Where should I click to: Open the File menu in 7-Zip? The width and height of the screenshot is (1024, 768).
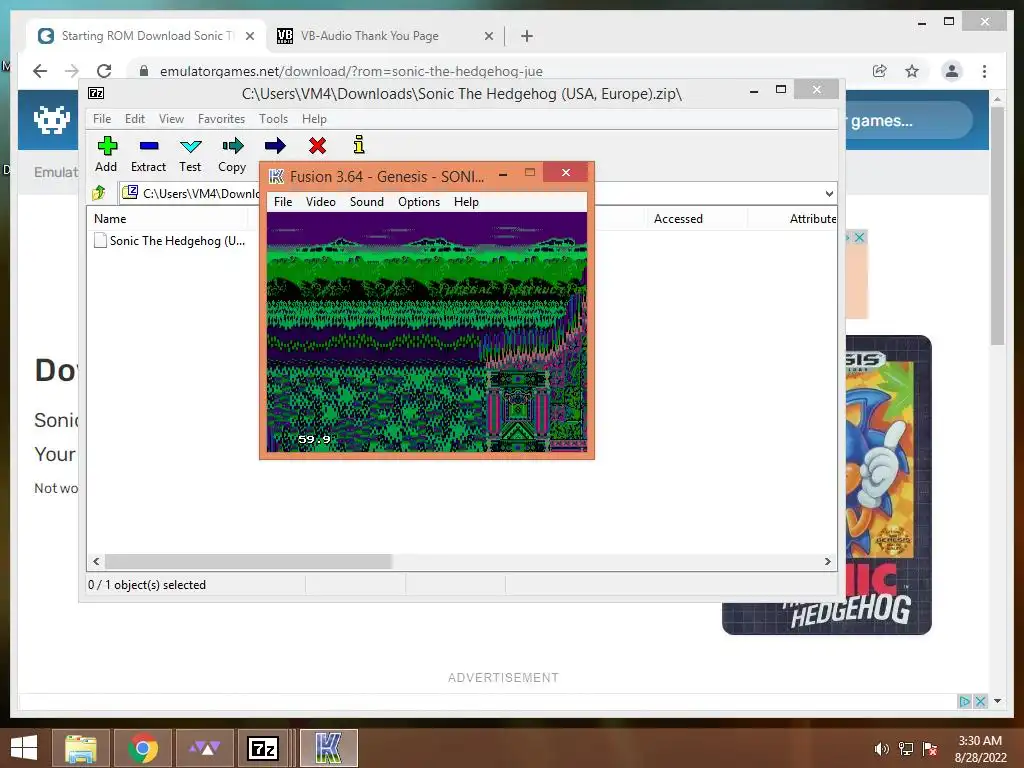click(102, 119)
